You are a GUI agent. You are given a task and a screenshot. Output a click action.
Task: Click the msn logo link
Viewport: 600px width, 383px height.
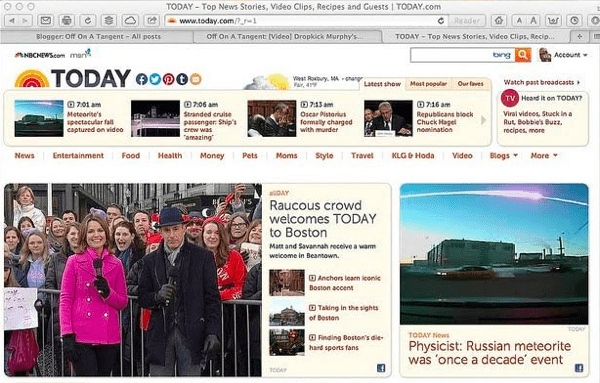click(x=80, y=54)
